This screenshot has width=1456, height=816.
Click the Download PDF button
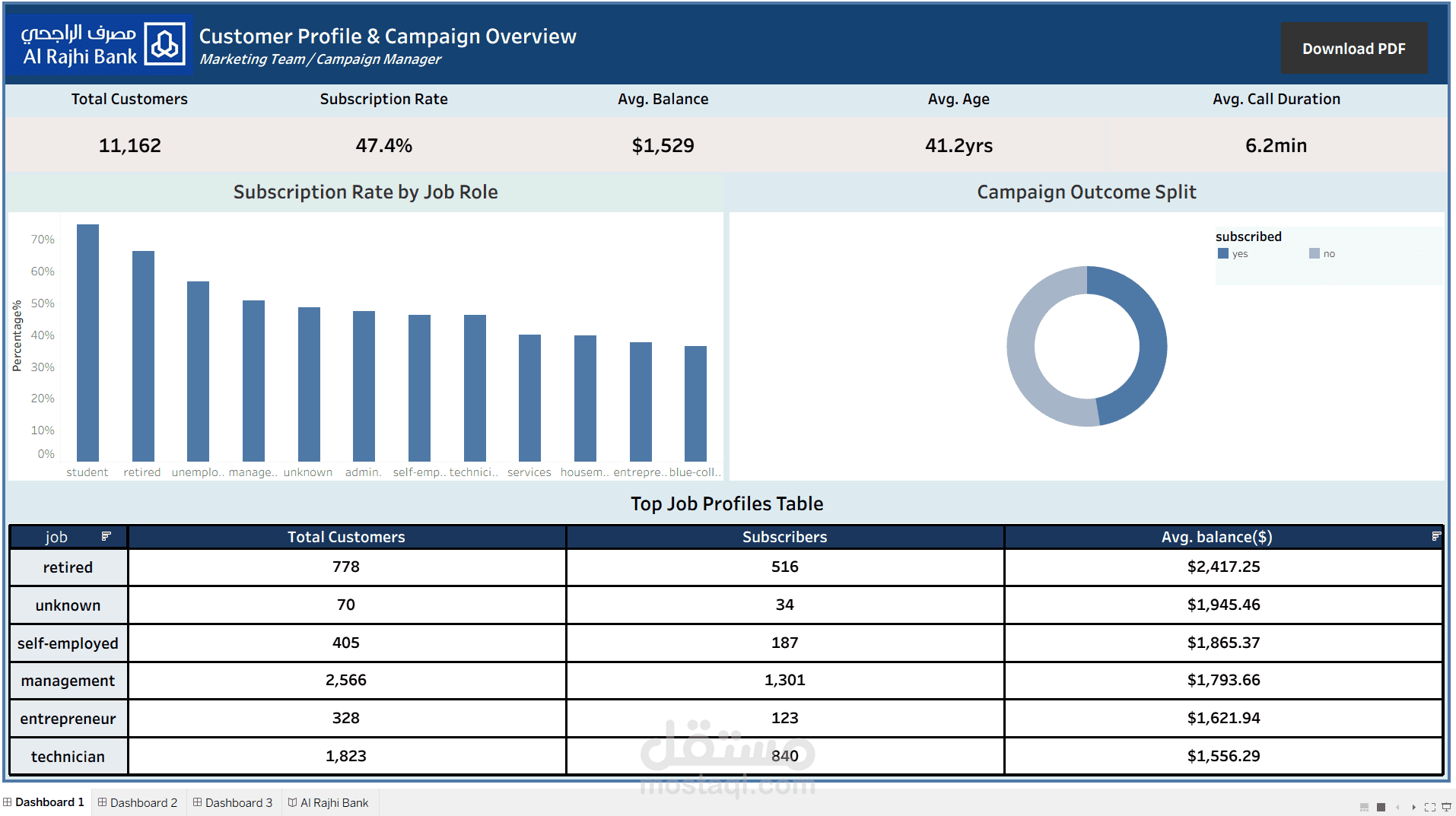point(1353,49)
